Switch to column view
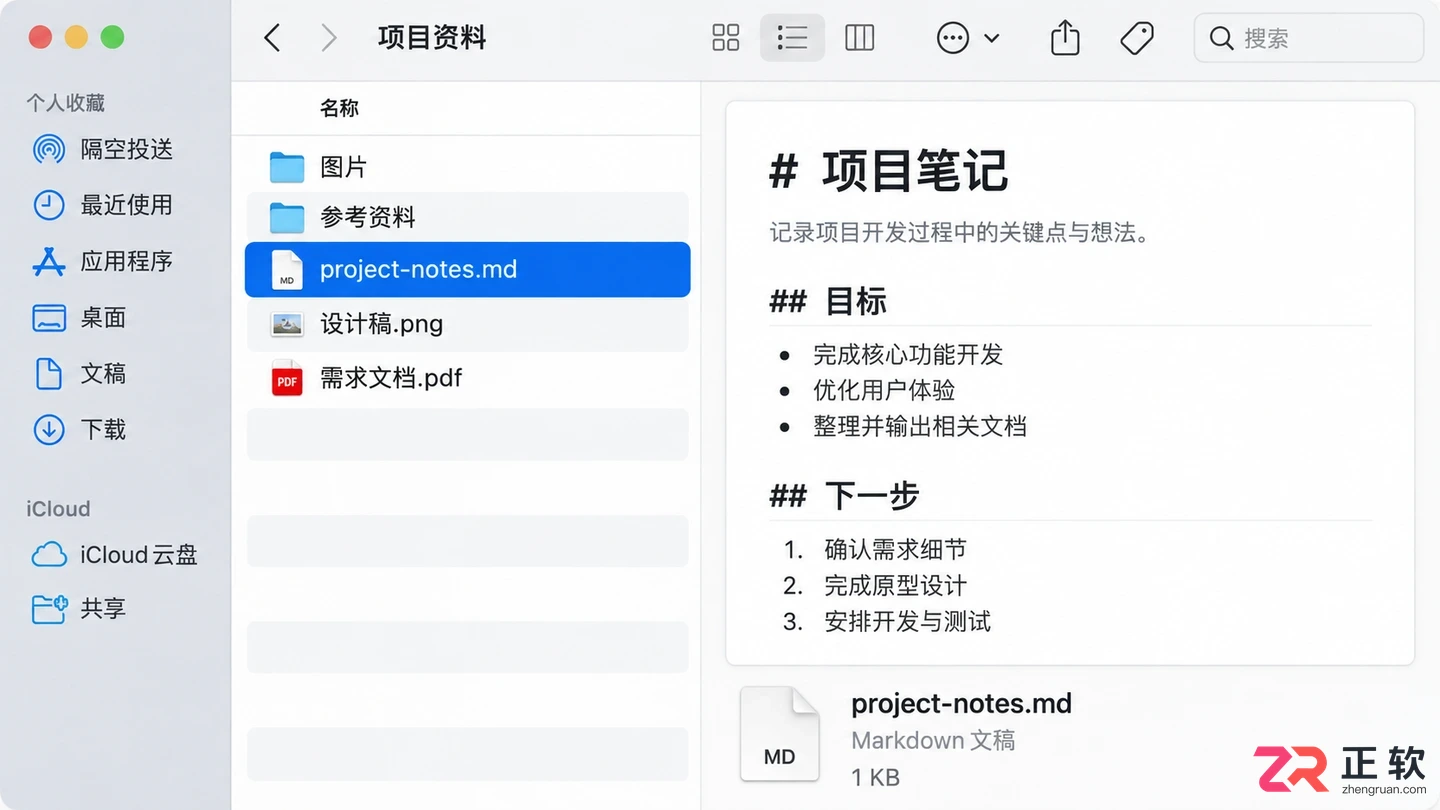The height and width of the screenshot is (810, 1440). pos(860,38)
